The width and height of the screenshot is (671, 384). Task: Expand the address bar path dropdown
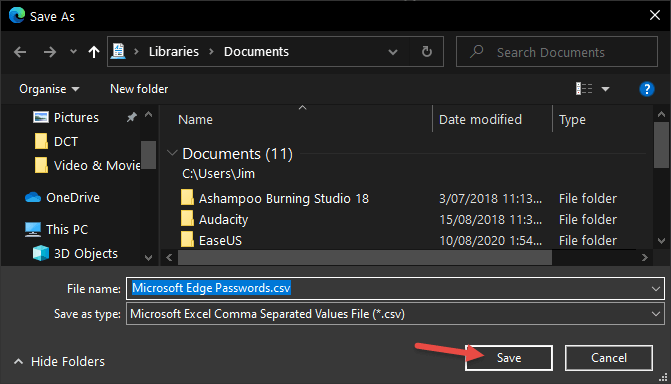click(393, 52)
